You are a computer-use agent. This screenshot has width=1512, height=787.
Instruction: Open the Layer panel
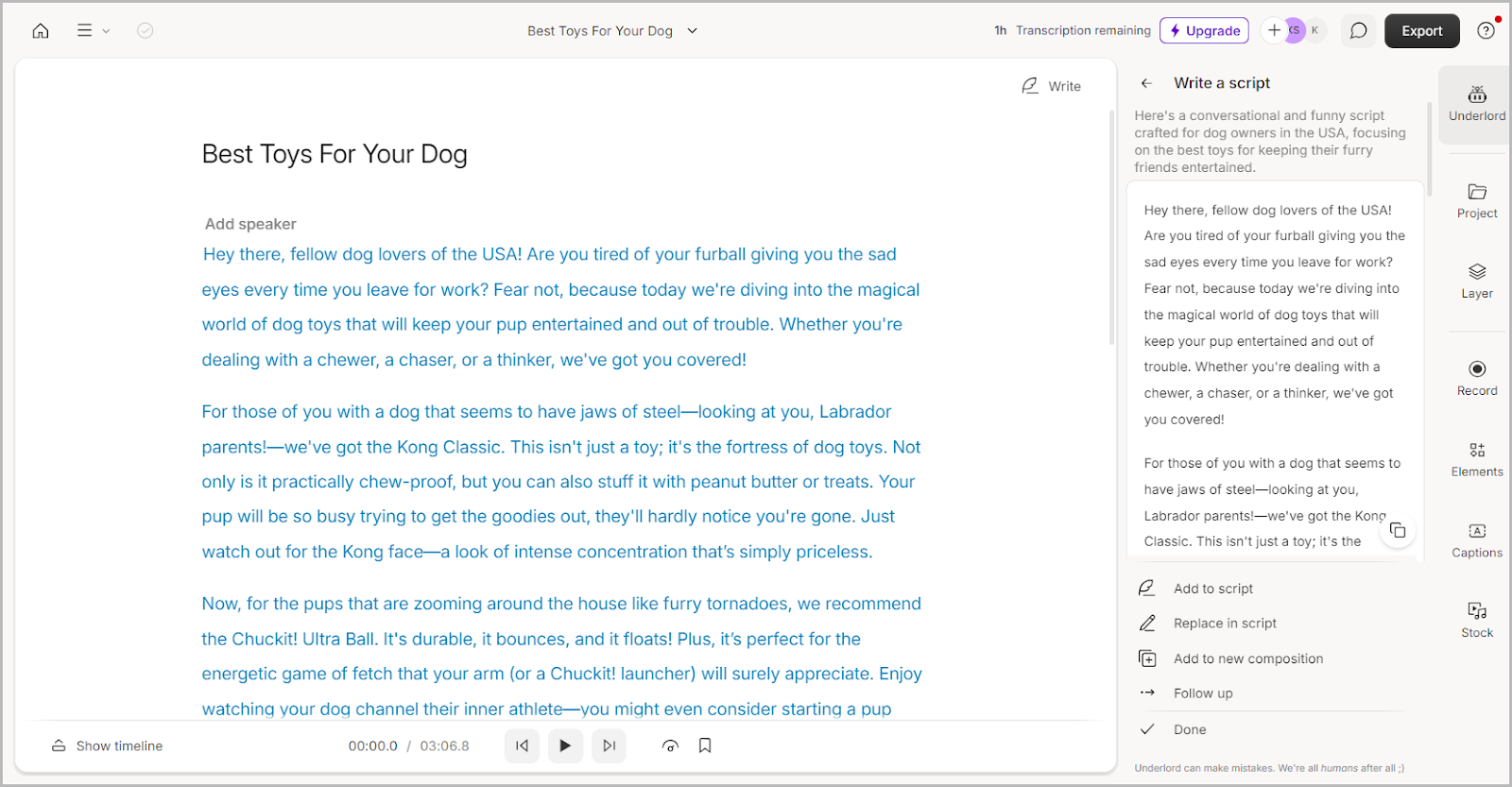coord(1477,282)
